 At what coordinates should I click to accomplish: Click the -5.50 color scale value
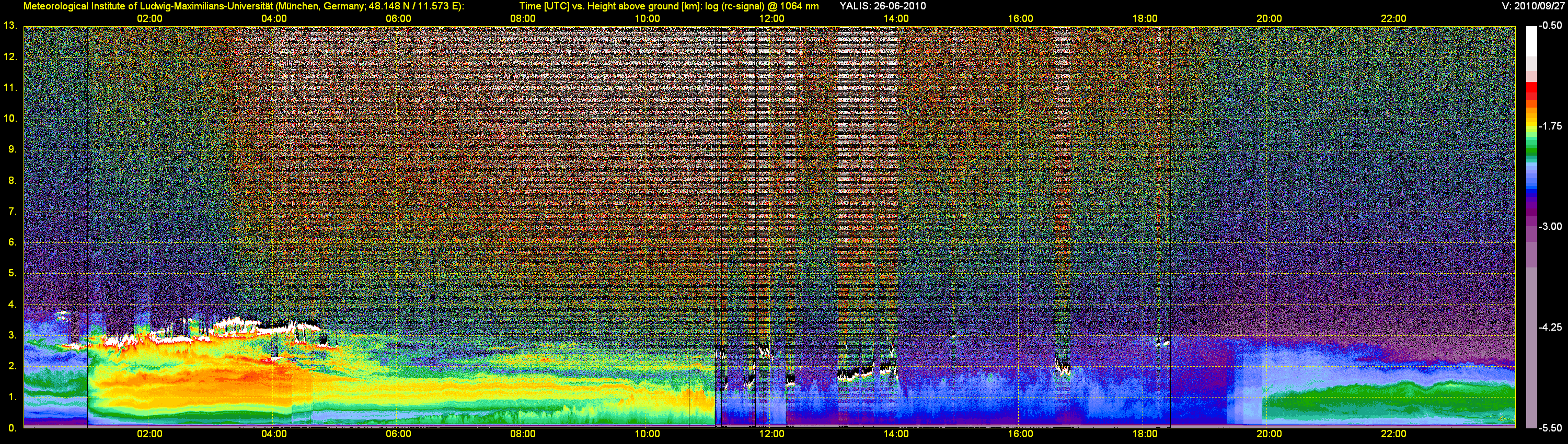click(1551, 428)
